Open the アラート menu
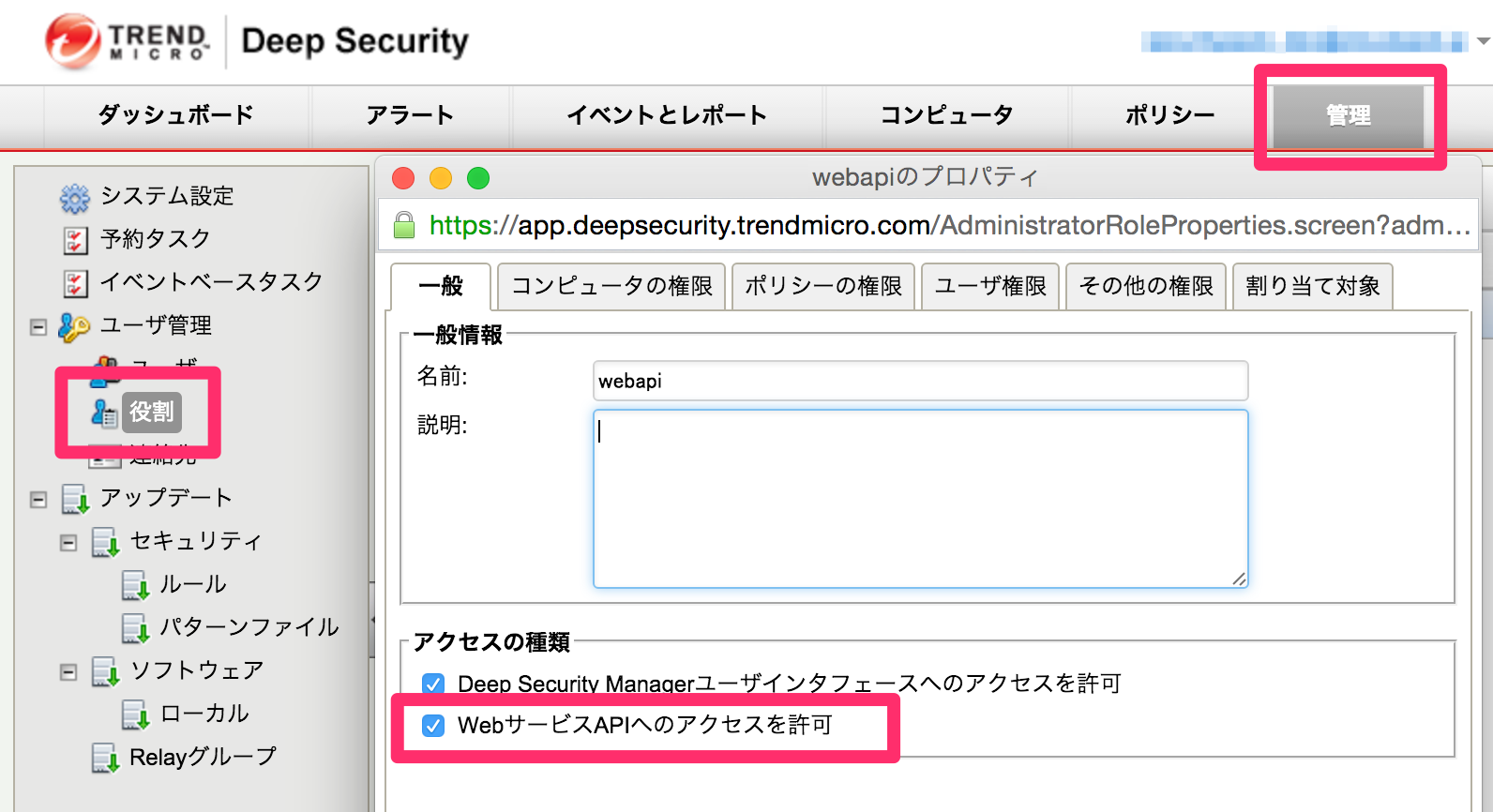The width and height of the screenshot is (1493, 812). pyautogui.click(x=410, y=115)
